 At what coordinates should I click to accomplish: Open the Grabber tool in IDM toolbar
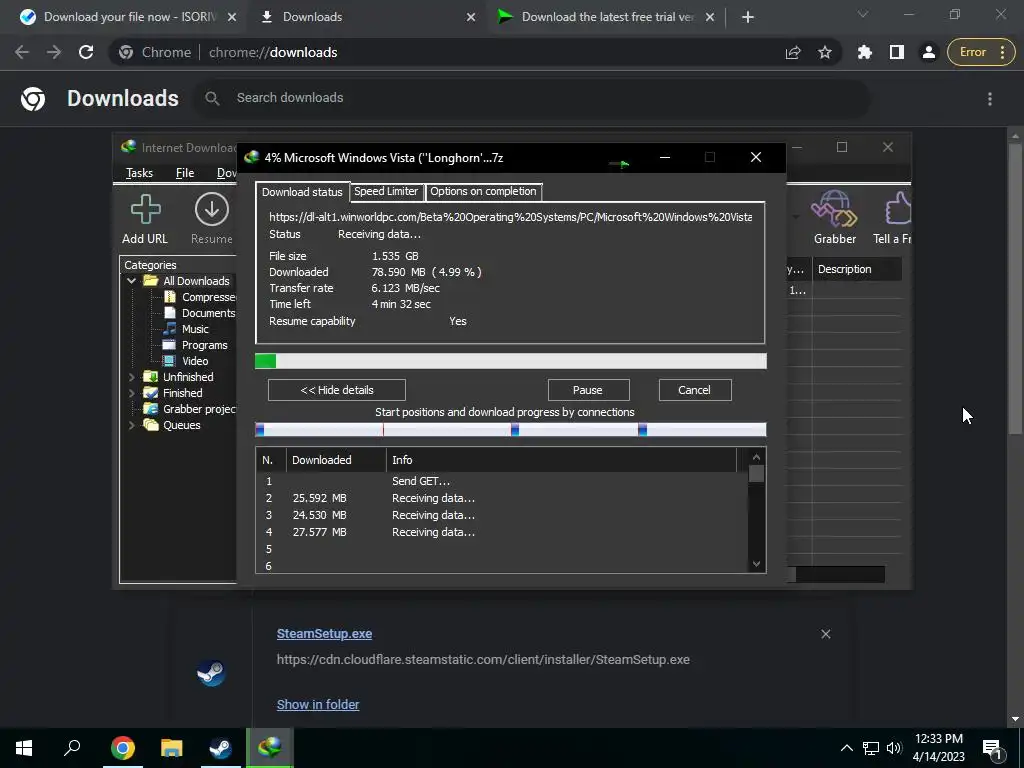(x=835, y=217)
